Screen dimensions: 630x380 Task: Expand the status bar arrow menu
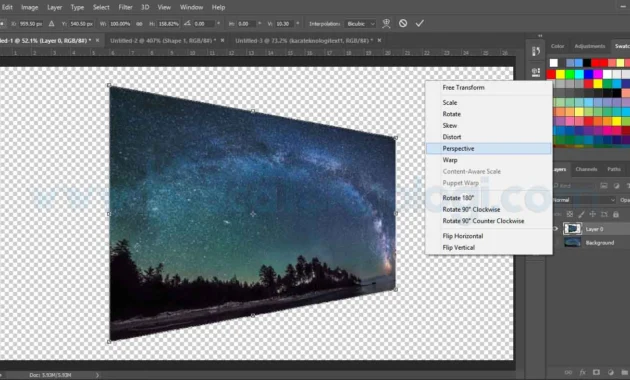pyautogui.click(x=97, y=375)
